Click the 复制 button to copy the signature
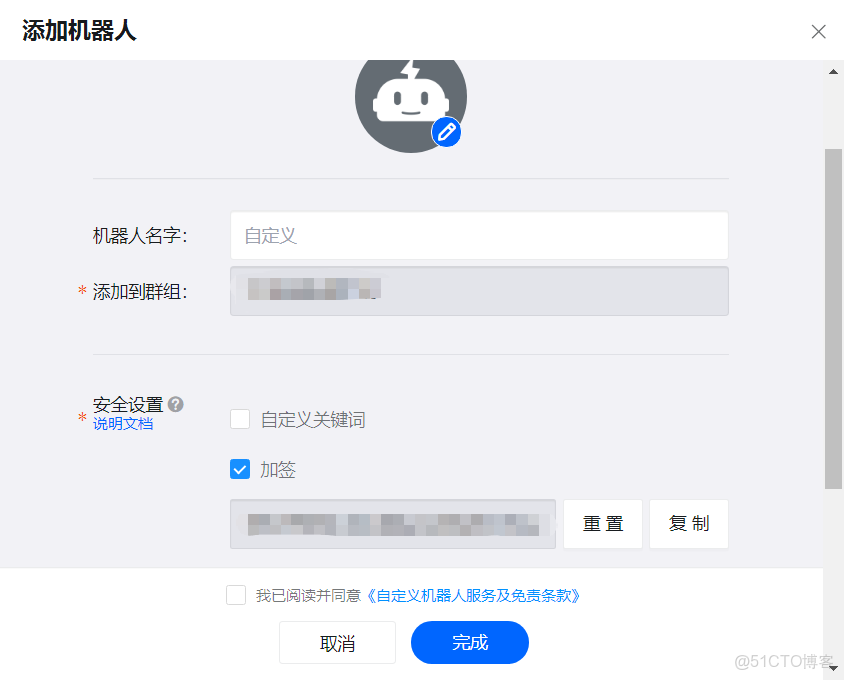This screenshot has width=844, height=680. (688, 523)
